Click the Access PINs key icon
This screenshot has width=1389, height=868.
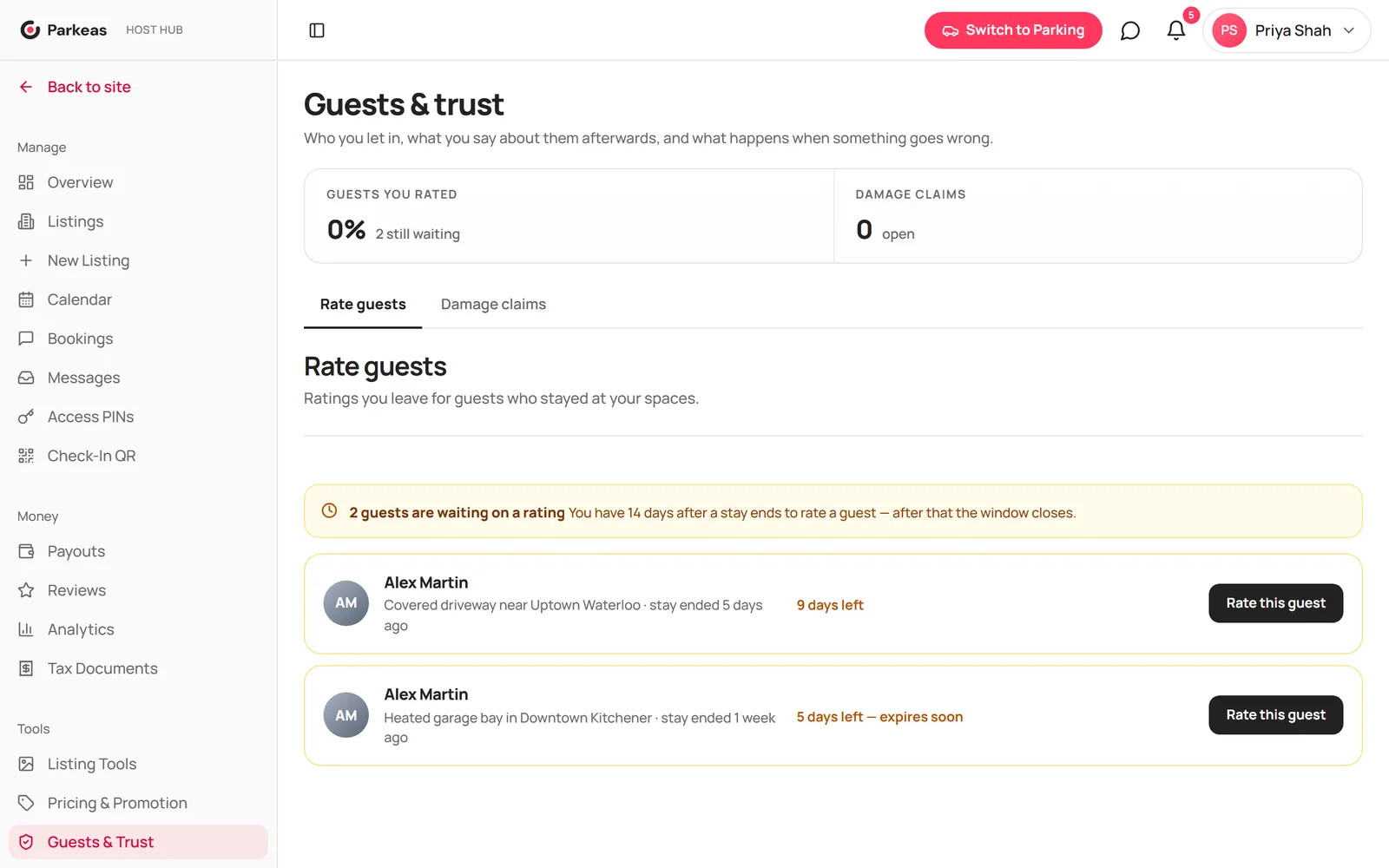pyautogui.click(x=26, y=417)
